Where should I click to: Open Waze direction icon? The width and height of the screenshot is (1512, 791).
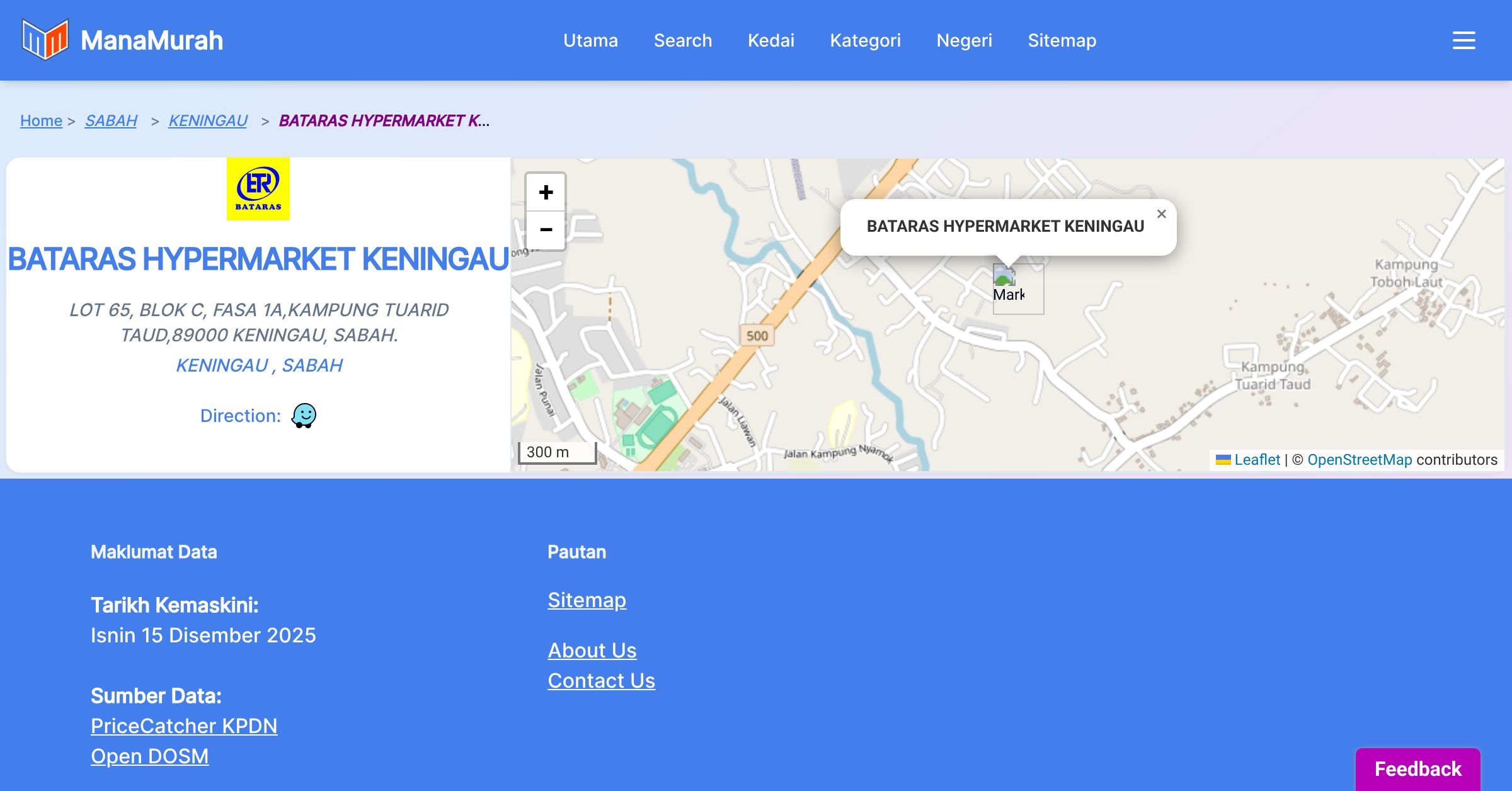tap(304, 416)
